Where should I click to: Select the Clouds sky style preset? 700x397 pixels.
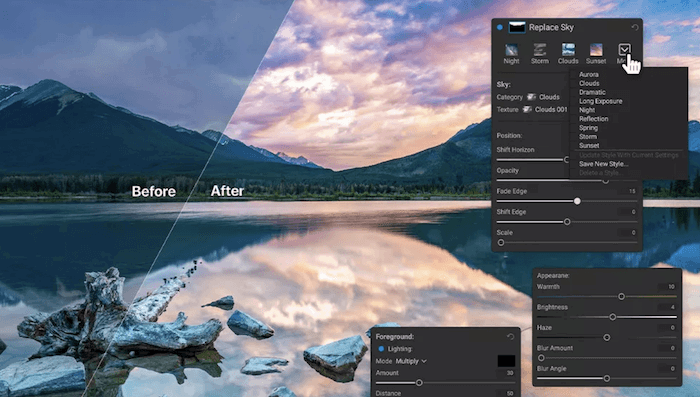pyautogui.click(x=568, y=54)
